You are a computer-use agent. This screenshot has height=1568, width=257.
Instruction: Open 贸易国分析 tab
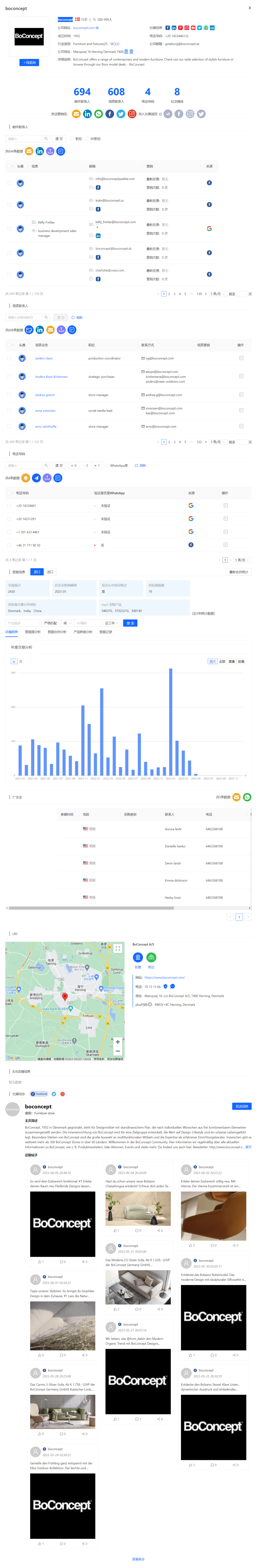click(x=32, y=632)
